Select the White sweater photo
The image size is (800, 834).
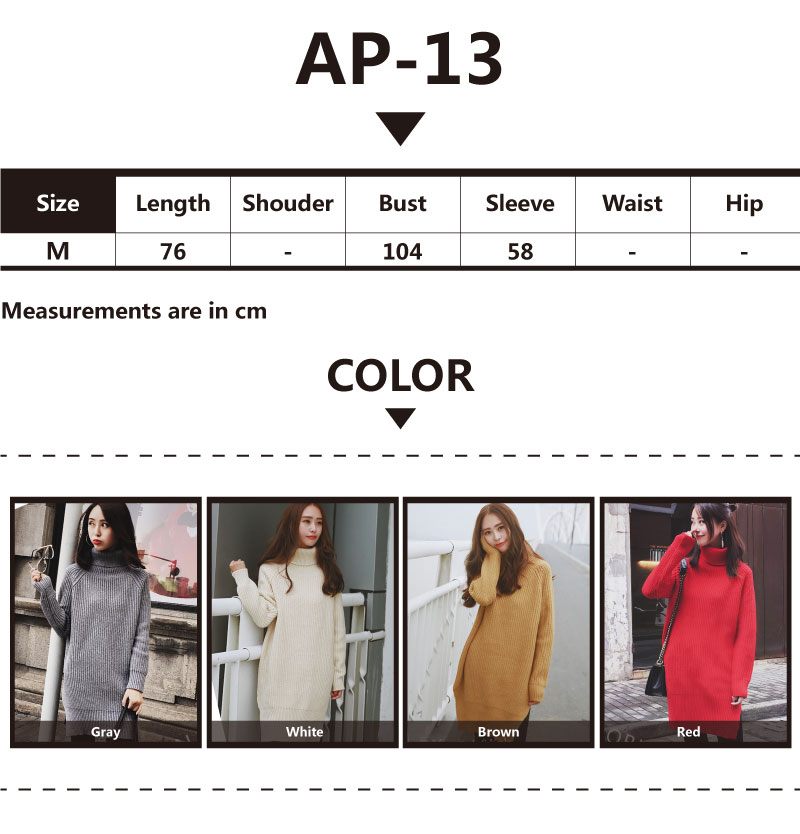(x=303, y=622)
